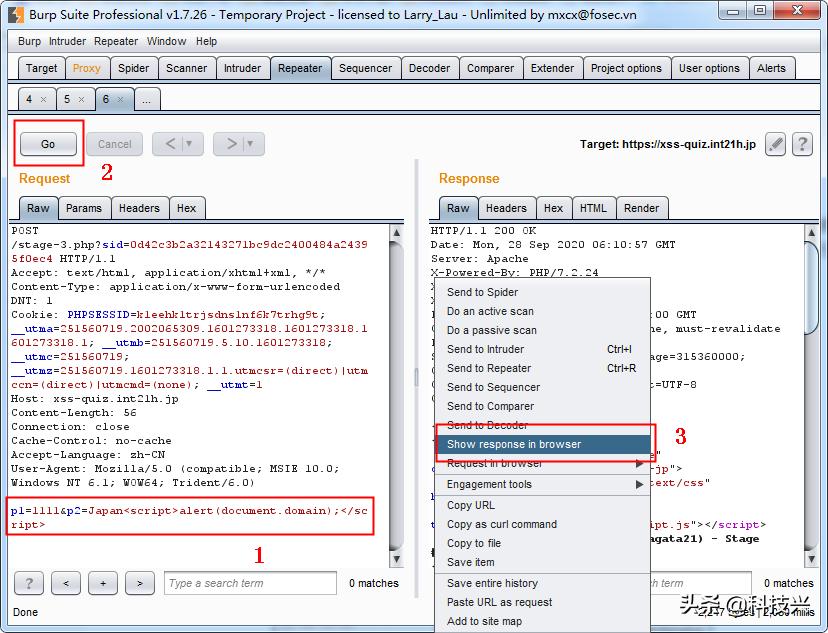Image resolution: width=828 pixels, height=633 pixels.
Task: Click the request search help icon
Action: click(29, 583)
